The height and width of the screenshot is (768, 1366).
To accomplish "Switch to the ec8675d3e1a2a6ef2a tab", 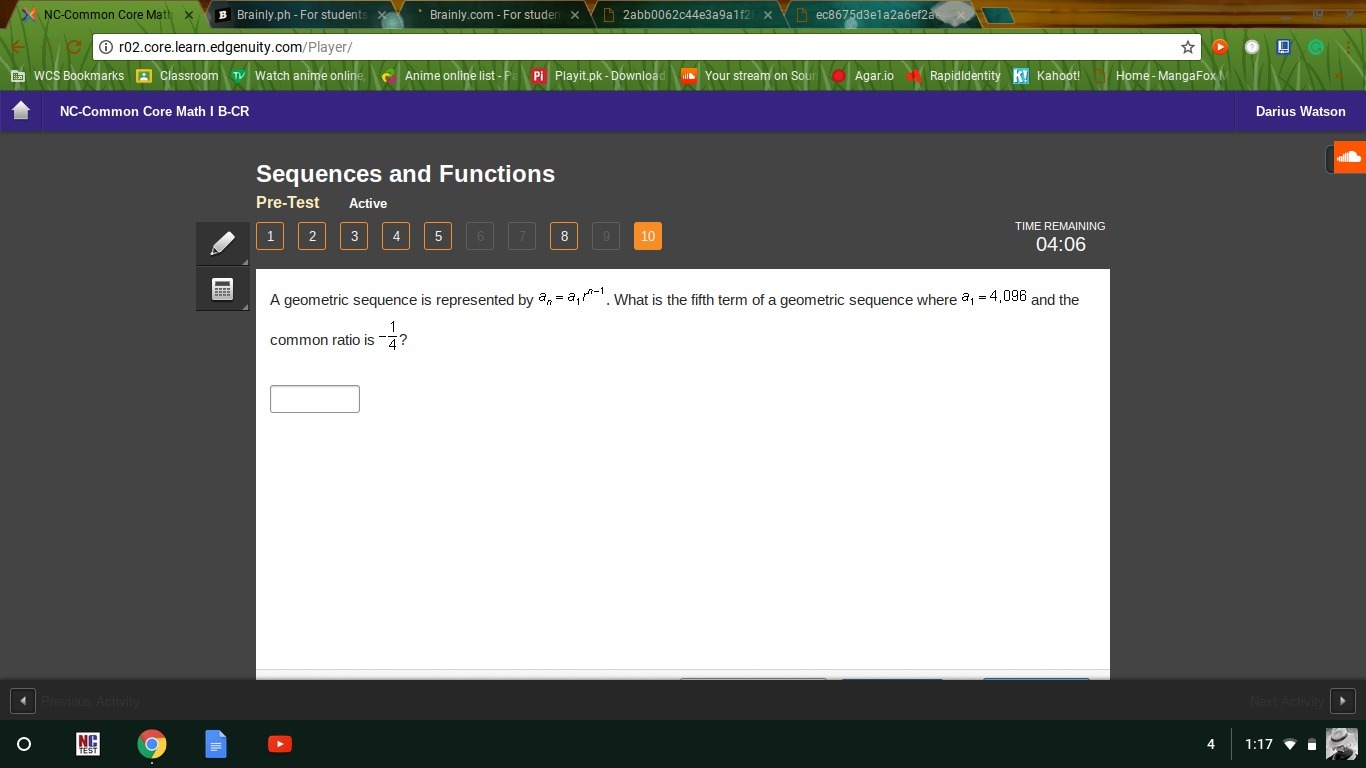I will [878, 15].
